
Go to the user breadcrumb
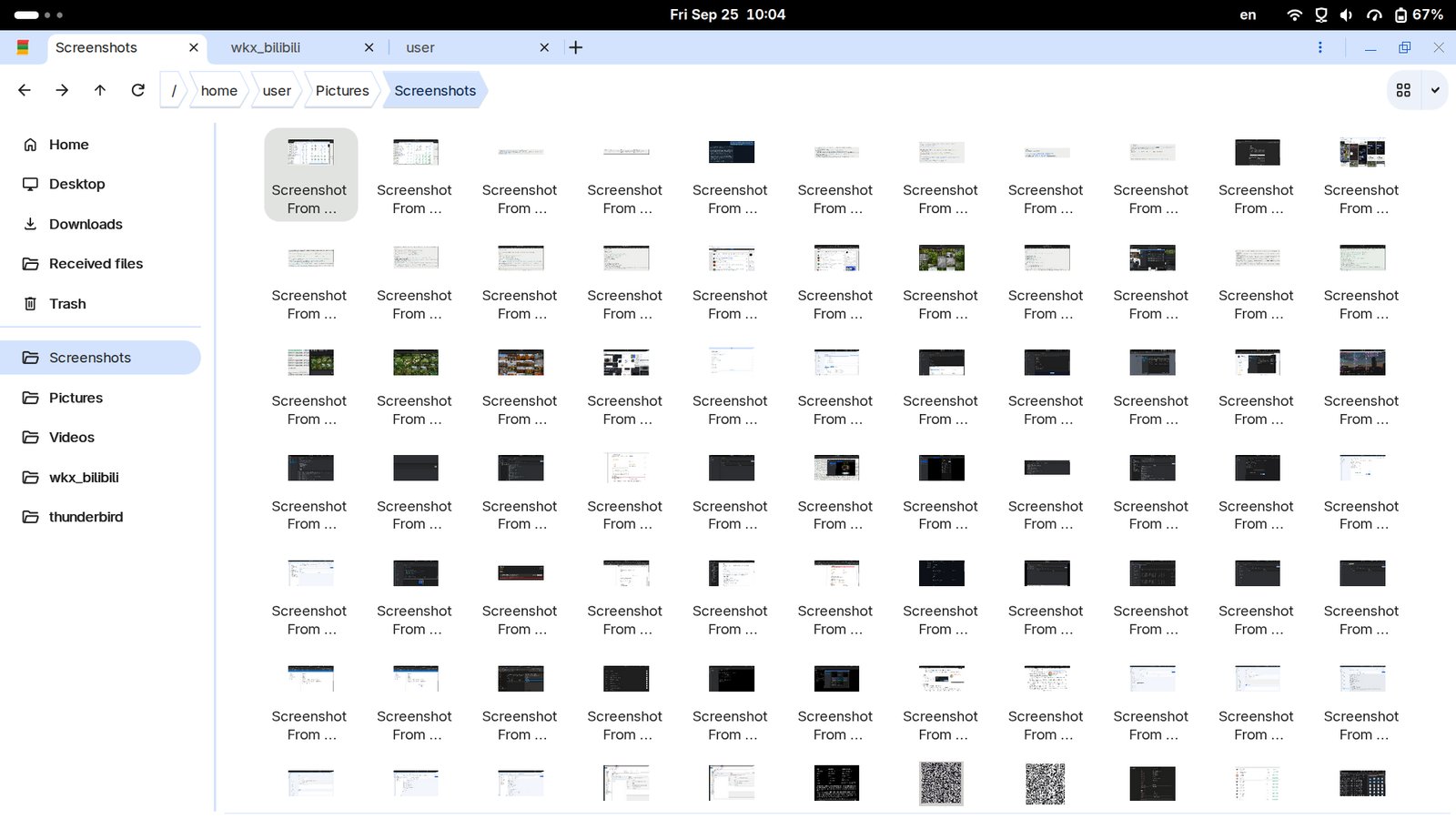pos(277,90)
